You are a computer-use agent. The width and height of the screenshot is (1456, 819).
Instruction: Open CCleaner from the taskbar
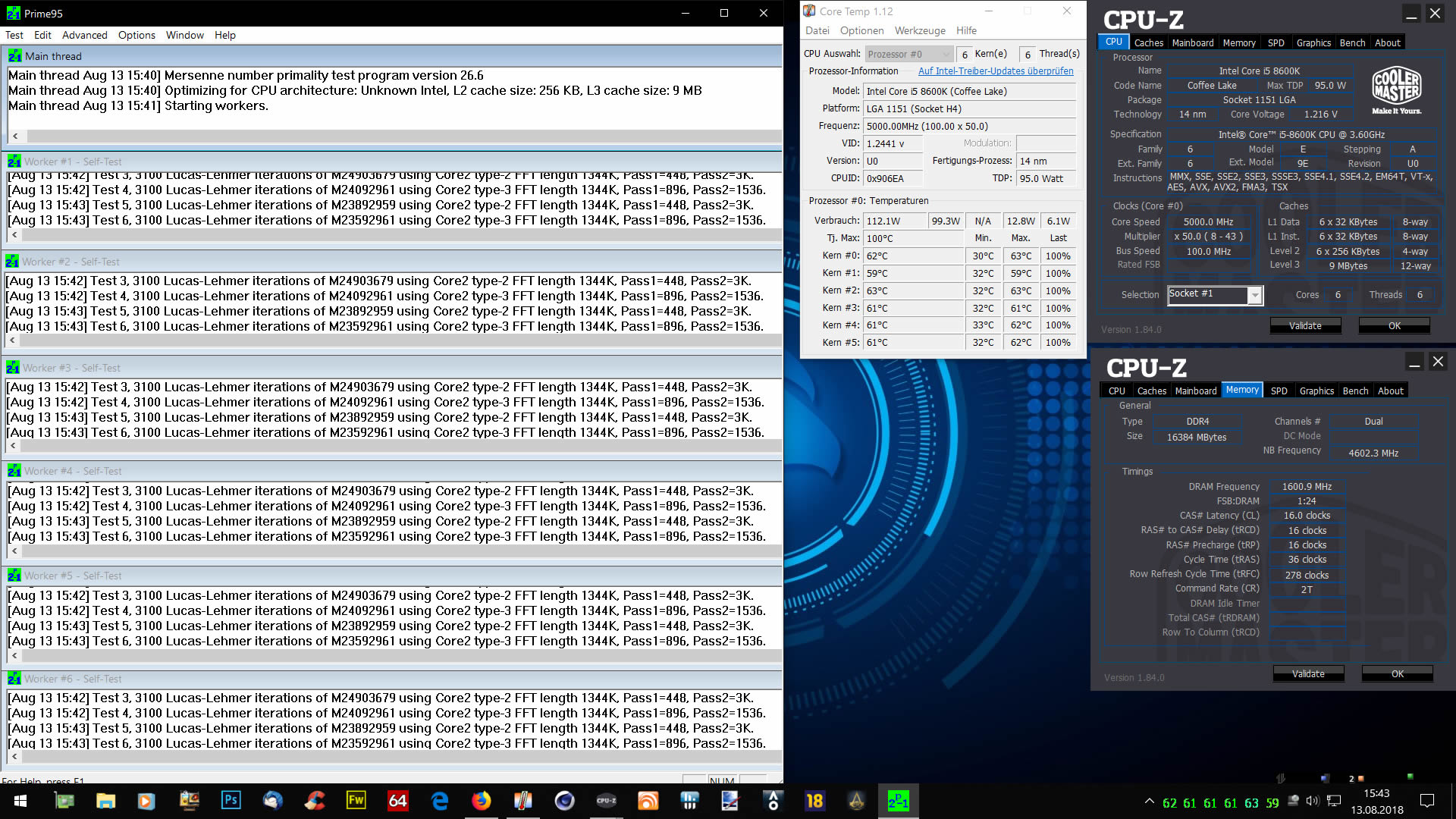click(314, 801)
